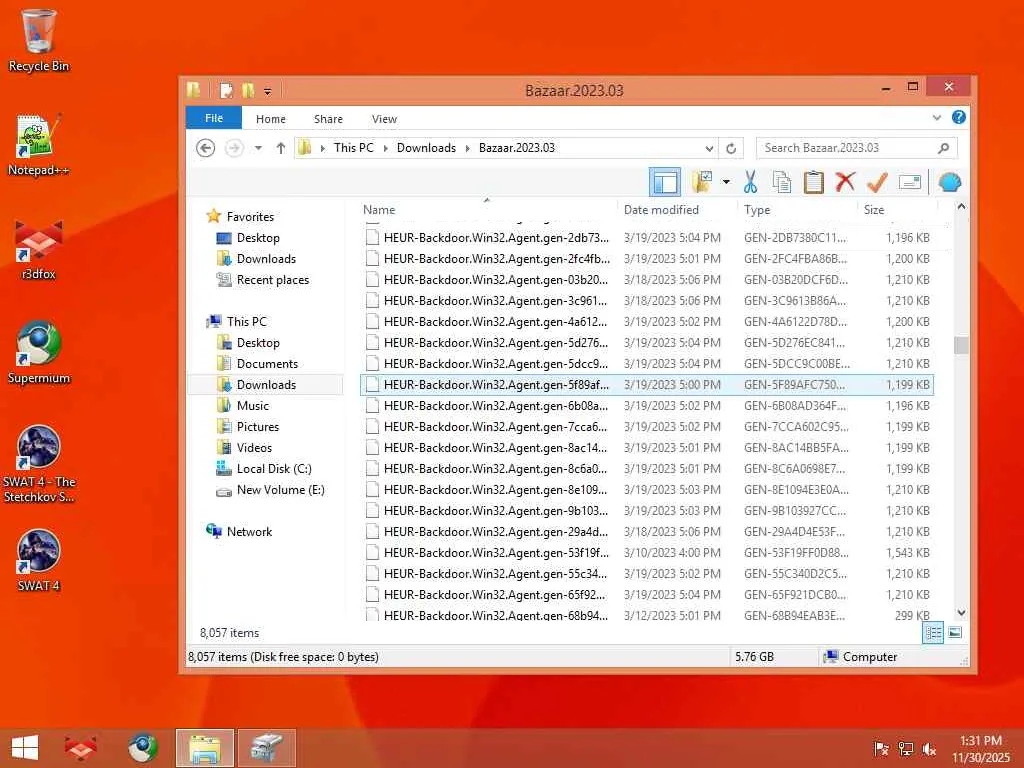Click the vertical scrollbar thumb

pyautogui.click(x=961, y=345)
